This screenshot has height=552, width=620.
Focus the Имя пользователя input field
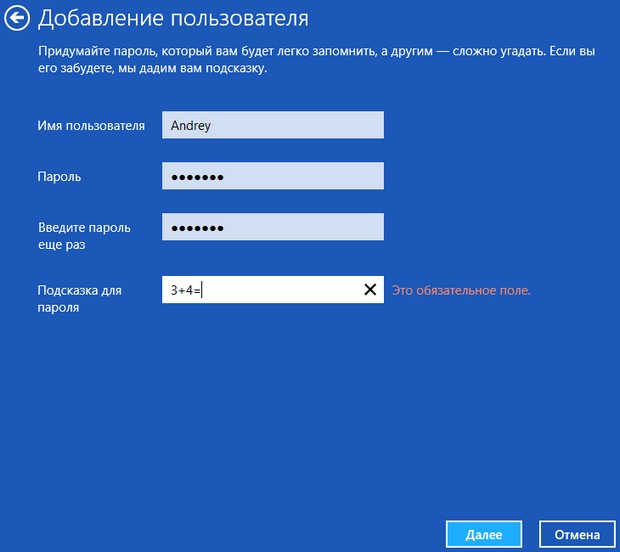[272, 125]
